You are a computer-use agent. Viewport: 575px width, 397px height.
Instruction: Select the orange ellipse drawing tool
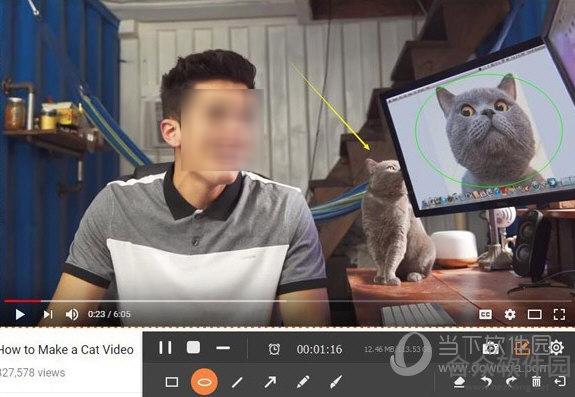click(x=204, y=382)
